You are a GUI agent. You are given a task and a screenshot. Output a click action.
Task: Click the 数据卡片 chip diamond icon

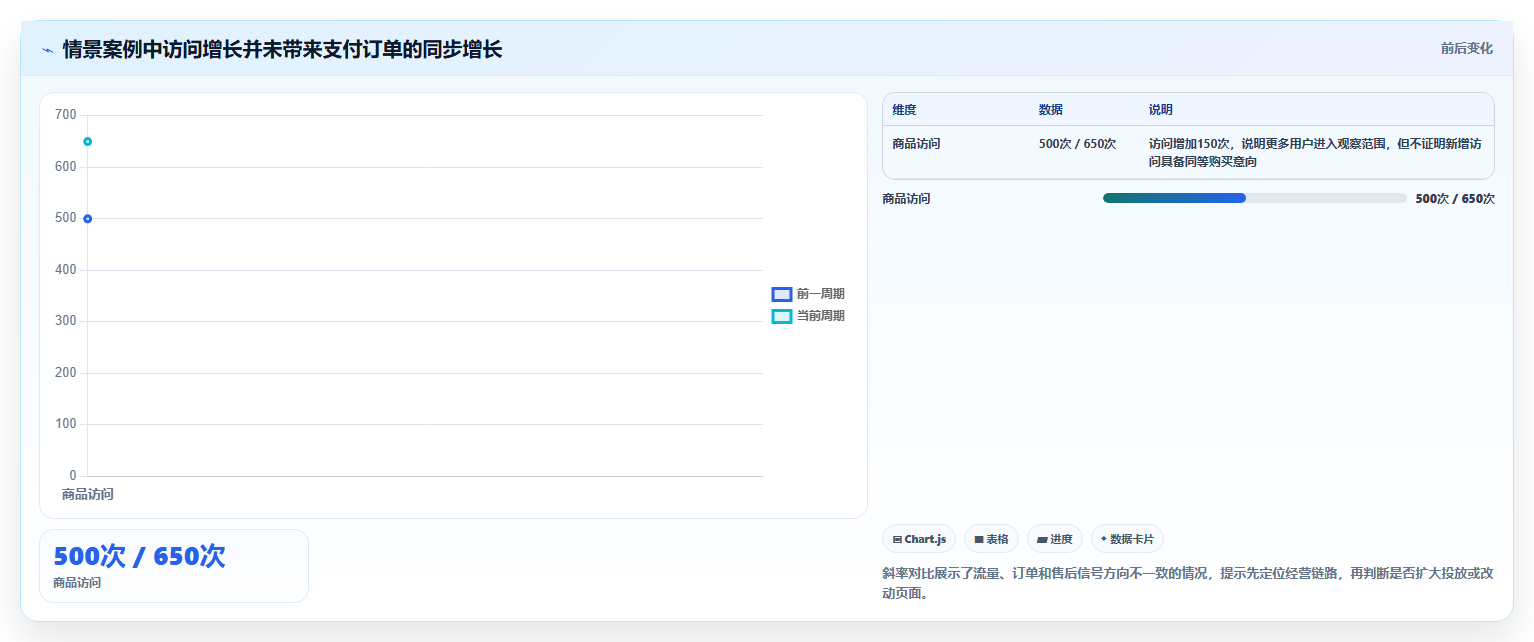click(x=1104, y=539)
